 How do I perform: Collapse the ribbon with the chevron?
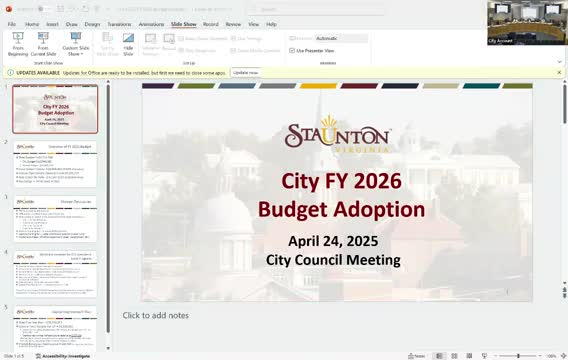click(559, 62)
